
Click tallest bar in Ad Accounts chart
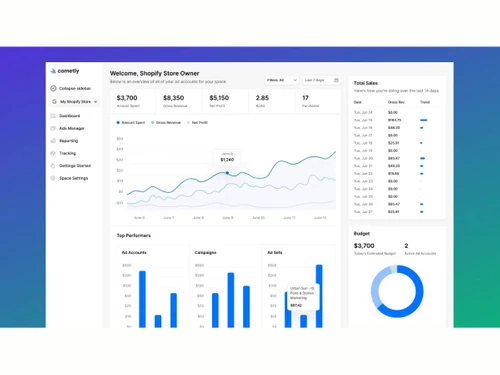pyautogui.click(x=142, y=299)
